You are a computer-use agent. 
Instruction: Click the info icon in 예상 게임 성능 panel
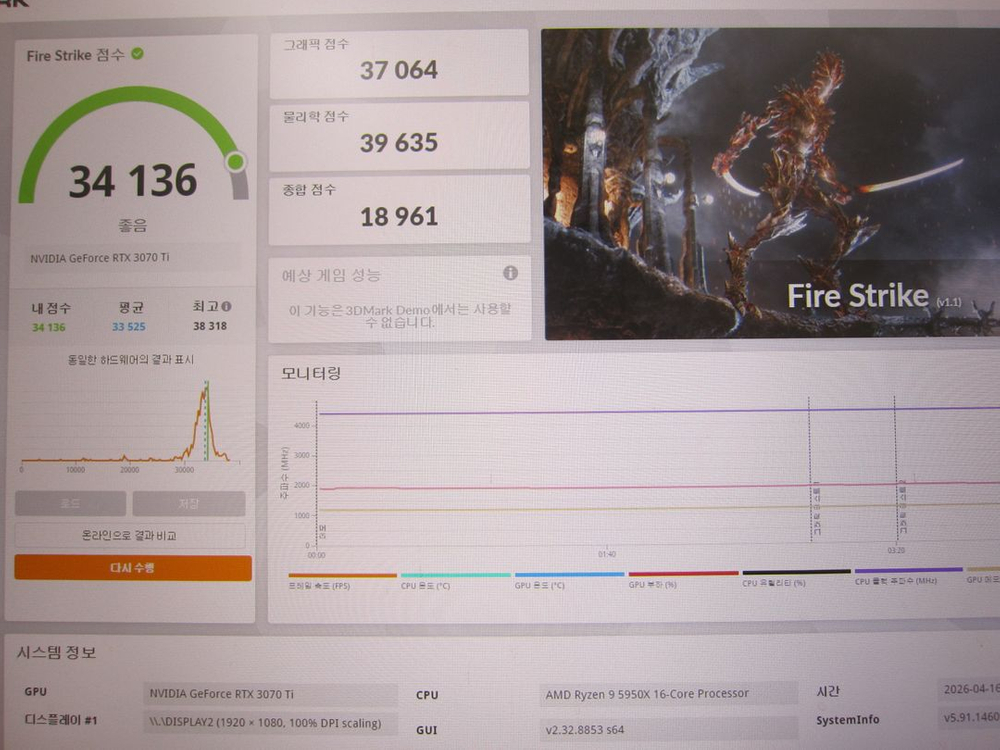click(510, 273)
